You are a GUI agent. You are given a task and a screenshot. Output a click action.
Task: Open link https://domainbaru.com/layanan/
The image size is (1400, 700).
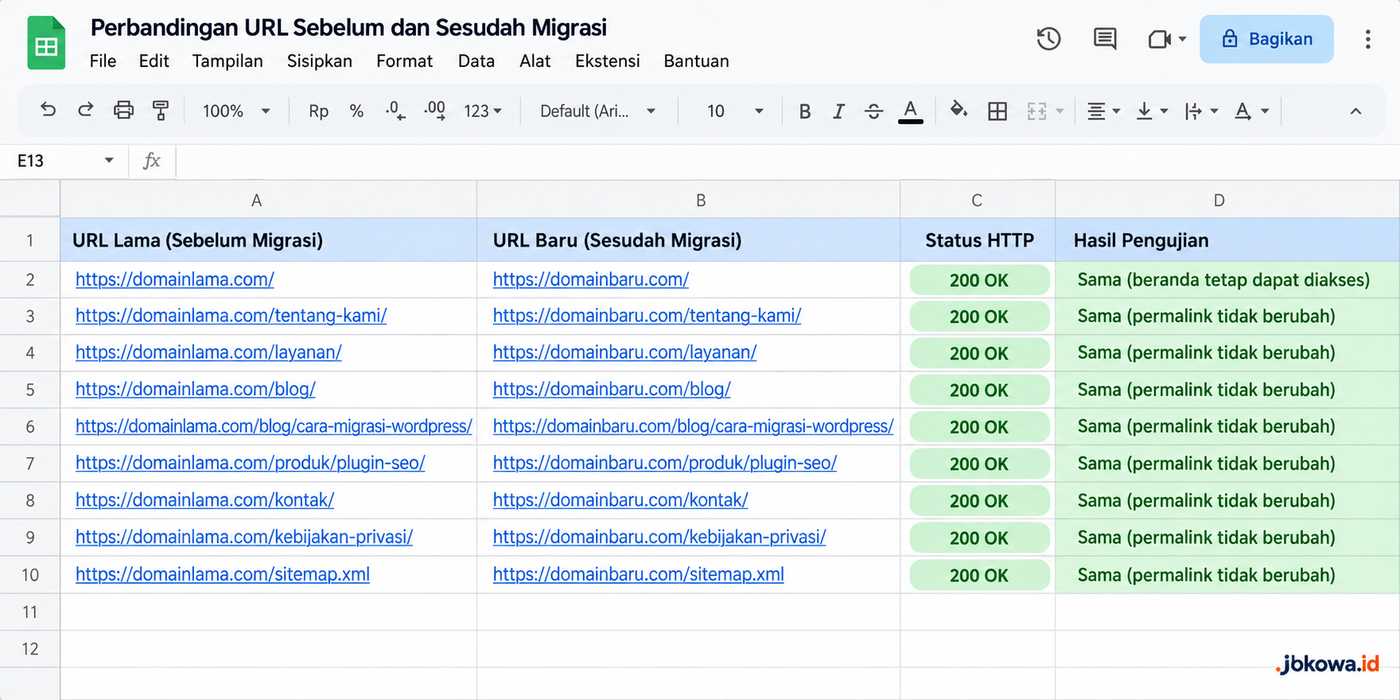click(624, 352)
